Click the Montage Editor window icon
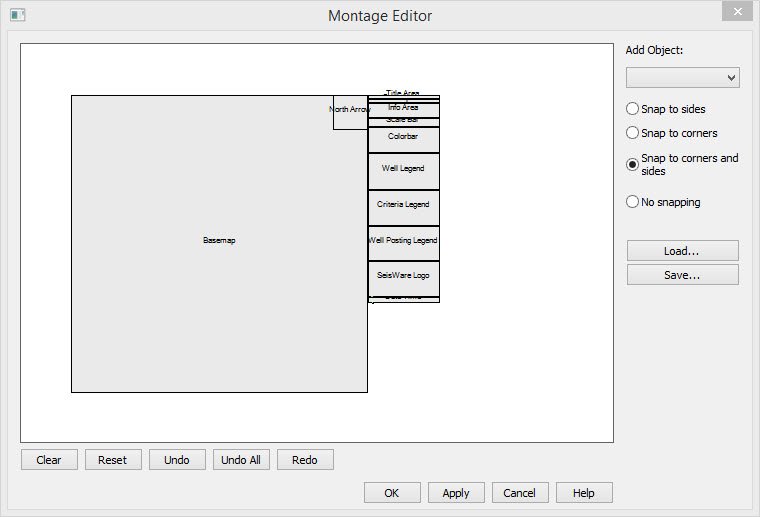The height and width of the screenshot is (517, 760). tap(17, 15)
